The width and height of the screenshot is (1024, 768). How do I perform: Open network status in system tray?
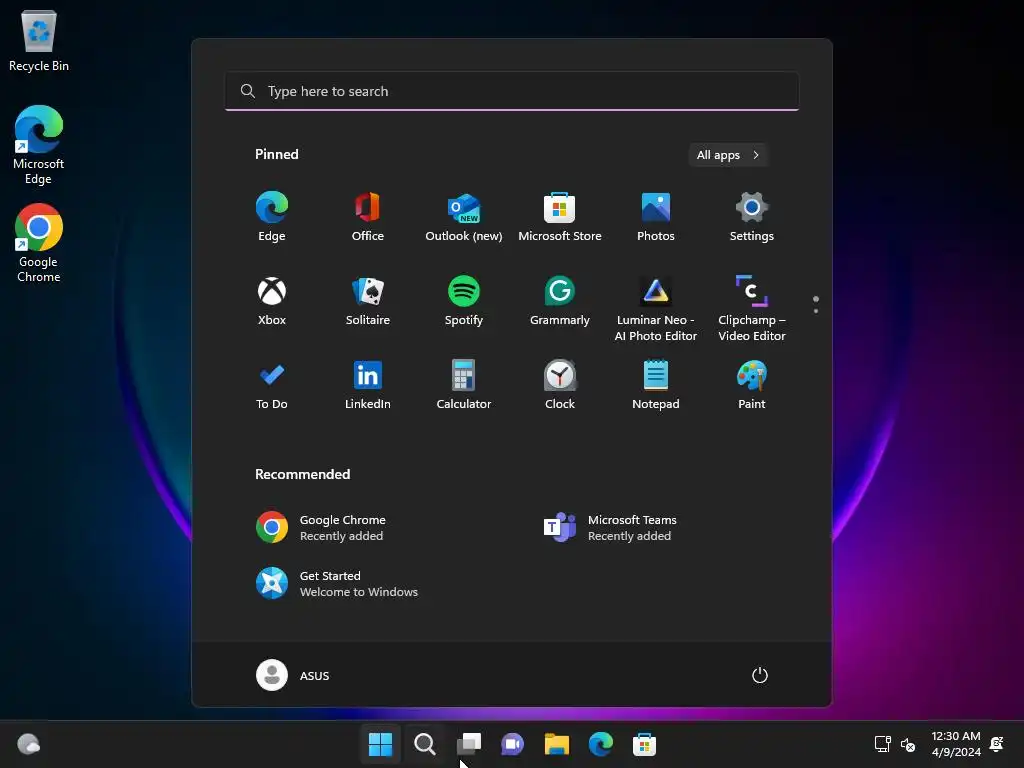click(x=882, y=744)
